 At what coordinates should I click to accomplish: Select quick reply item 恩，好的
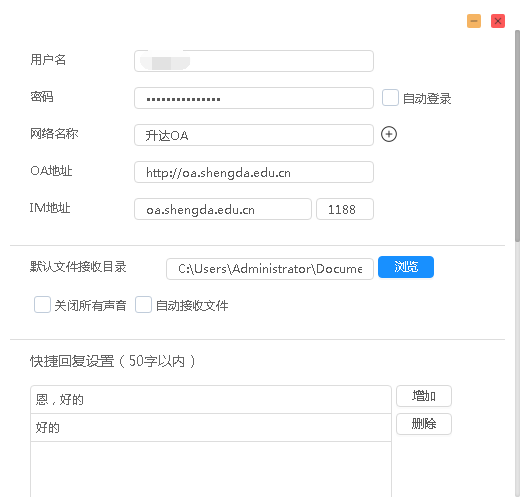tap(211, 400)
